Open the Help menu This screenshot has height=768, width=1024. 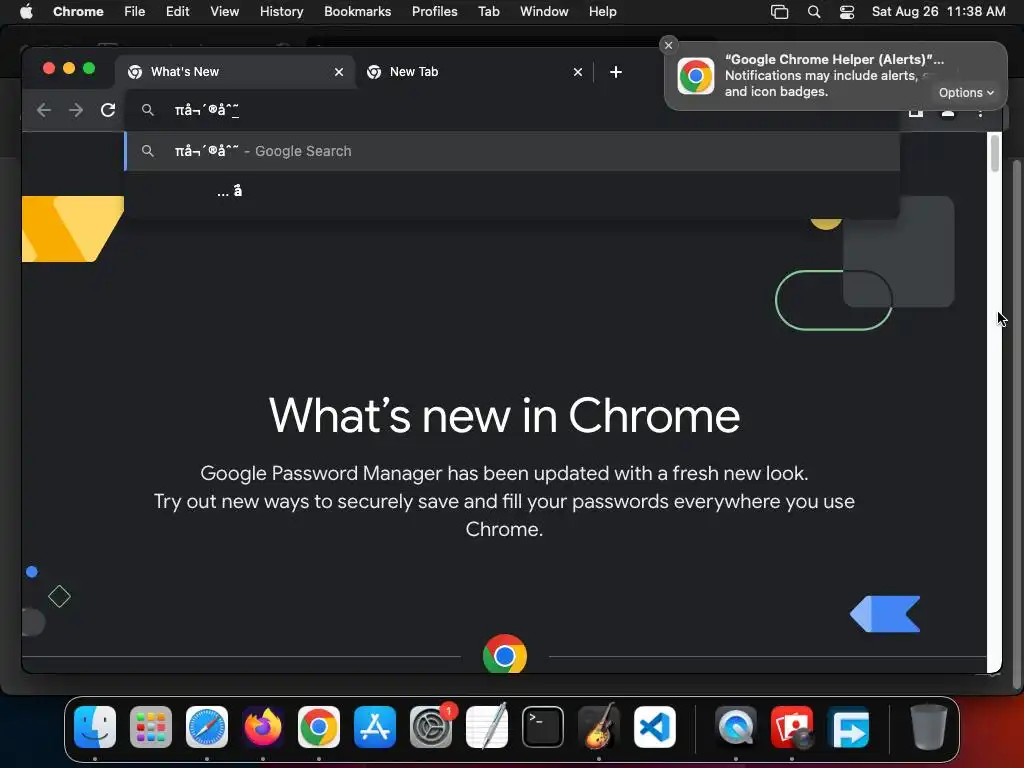[x=602, y=12]
